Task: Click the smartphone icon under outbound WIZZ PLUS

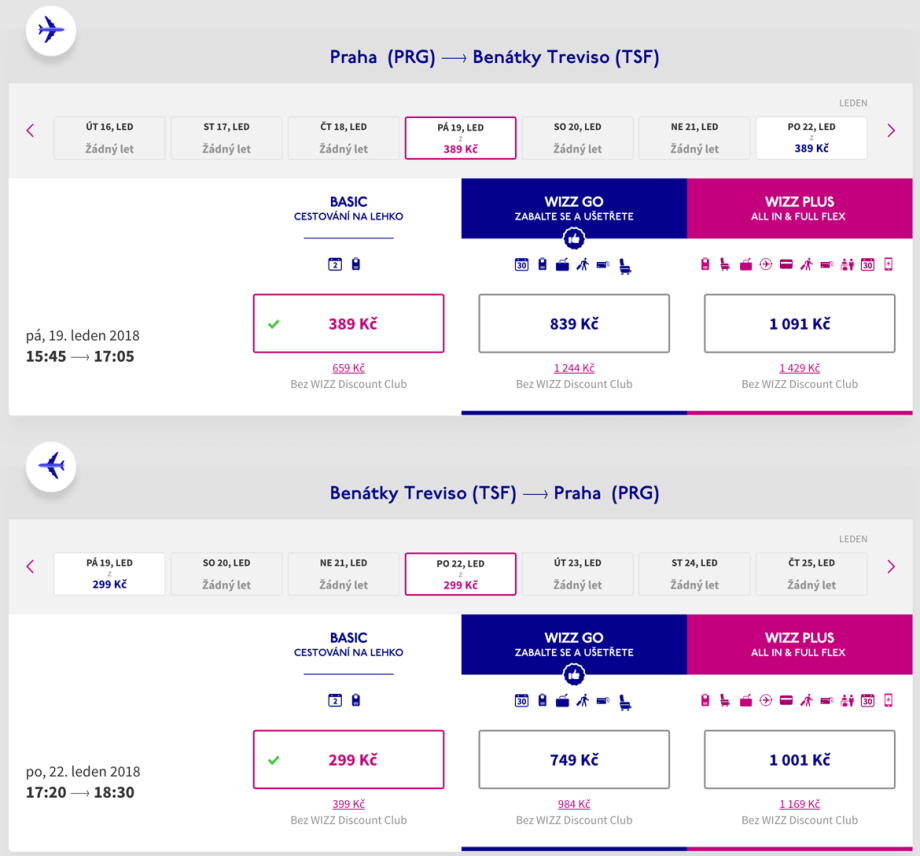Action: click(x=888, y=265)
